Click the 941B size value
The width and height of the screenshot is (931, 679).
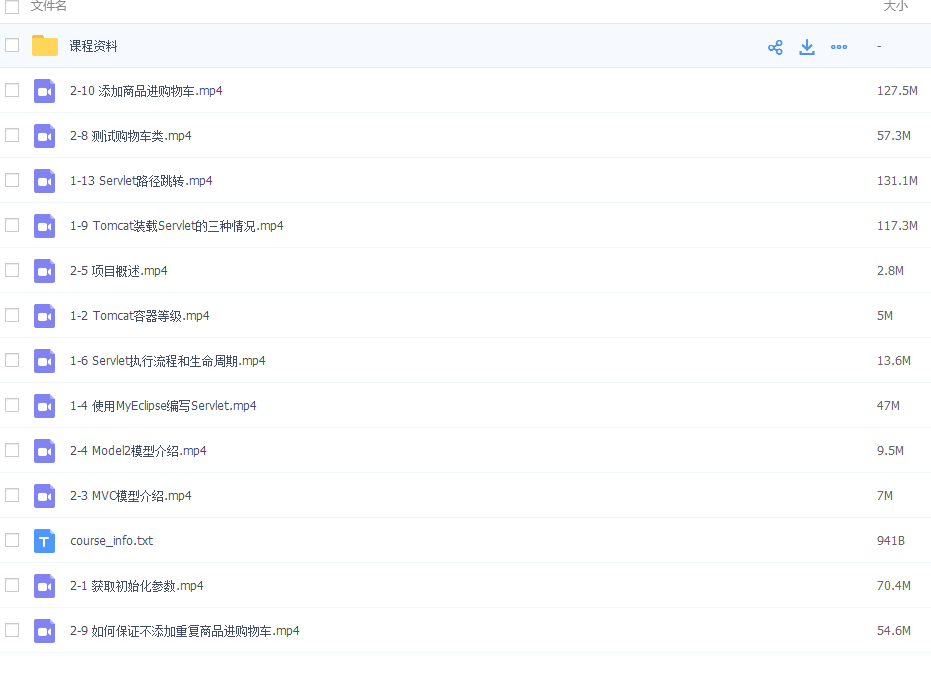(891, 541)
